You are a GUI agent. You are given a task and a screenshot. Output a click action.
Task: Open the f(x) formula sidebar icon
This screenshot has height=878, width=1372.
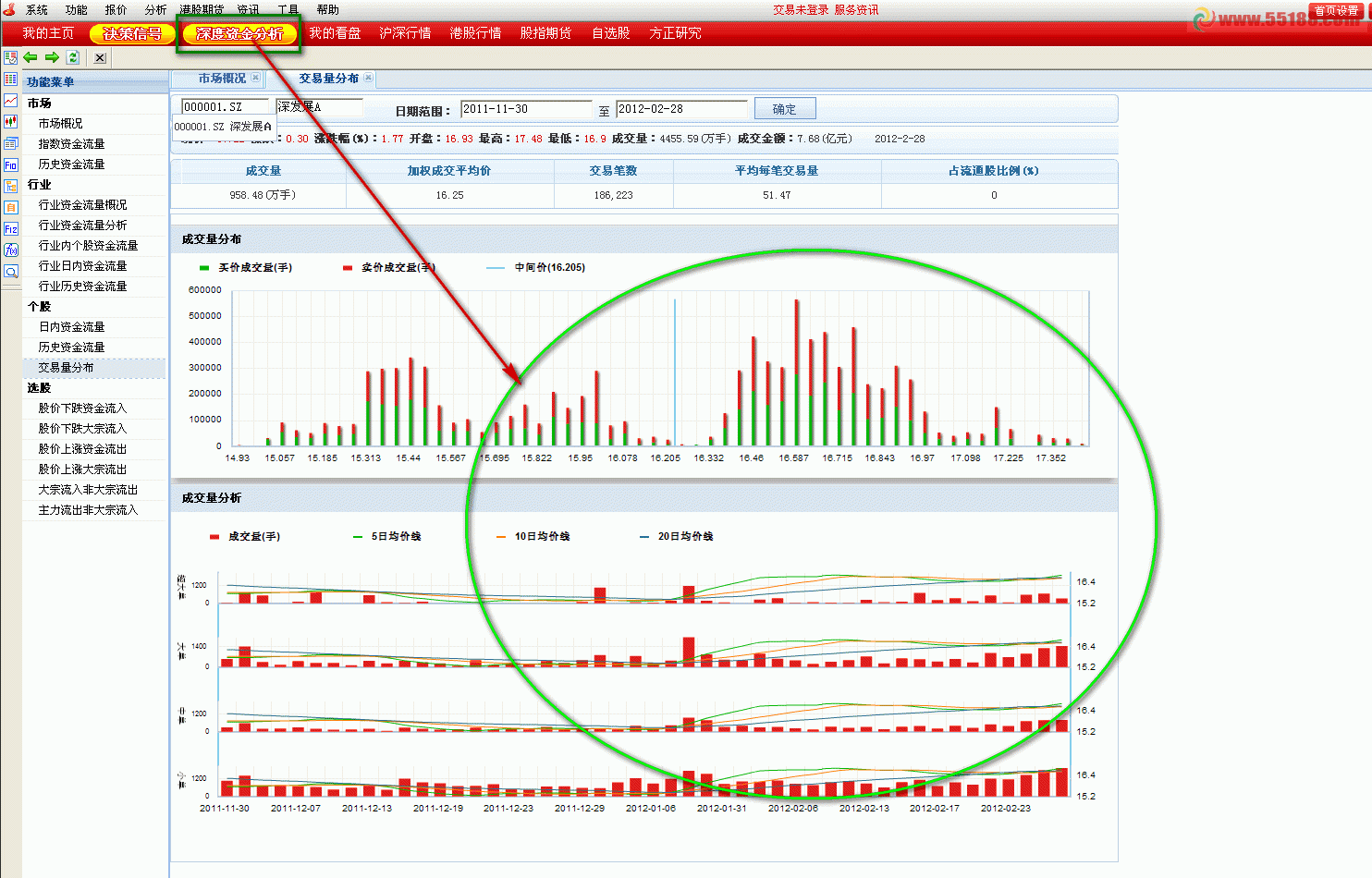(x=11, y=250)
